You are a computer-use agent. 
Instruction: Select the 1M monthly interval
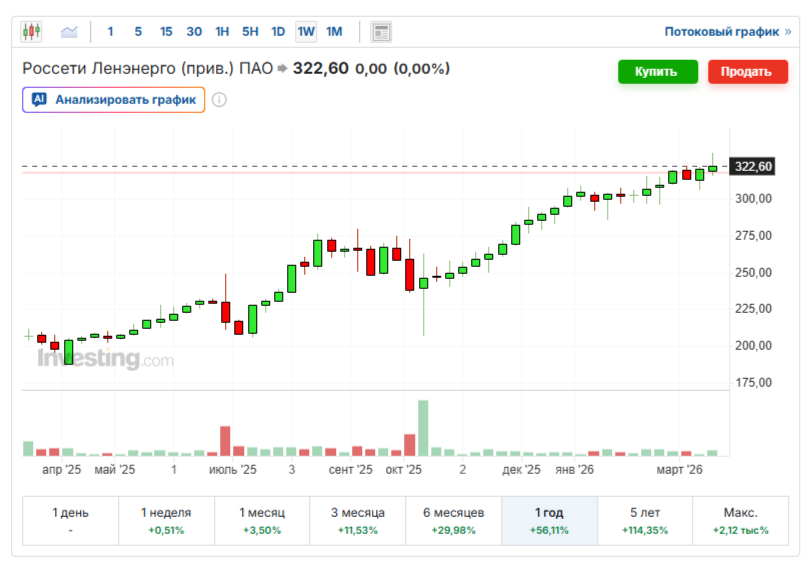(334, 32)
